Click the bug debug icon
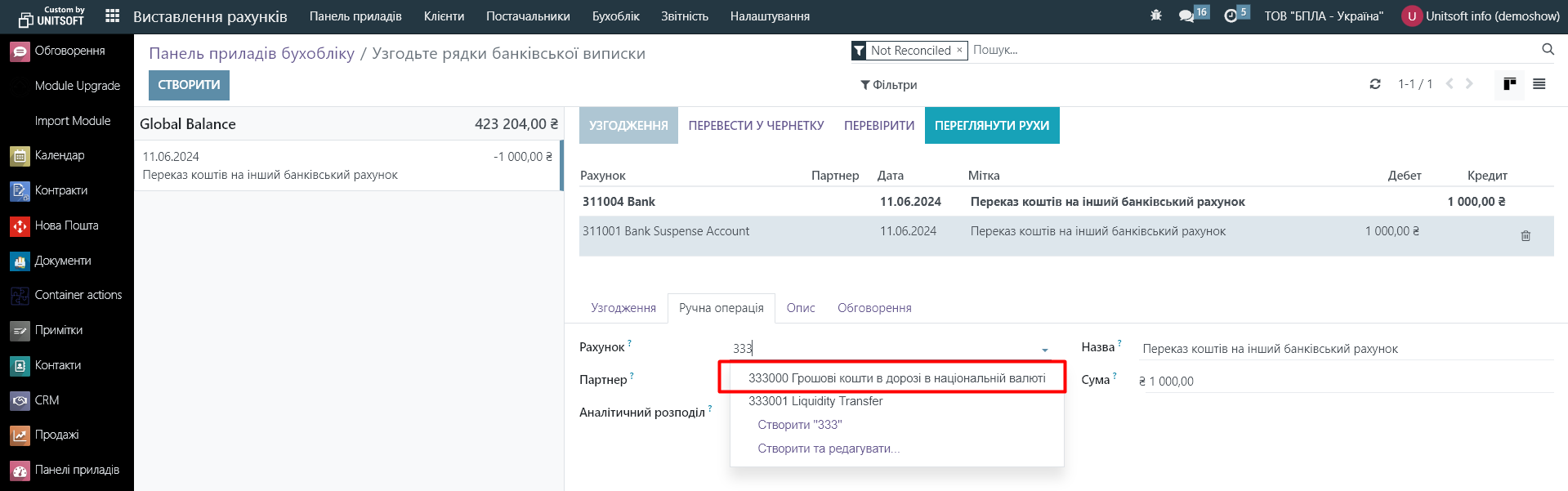This screenshot has width=1568, height=491. 1155,16
